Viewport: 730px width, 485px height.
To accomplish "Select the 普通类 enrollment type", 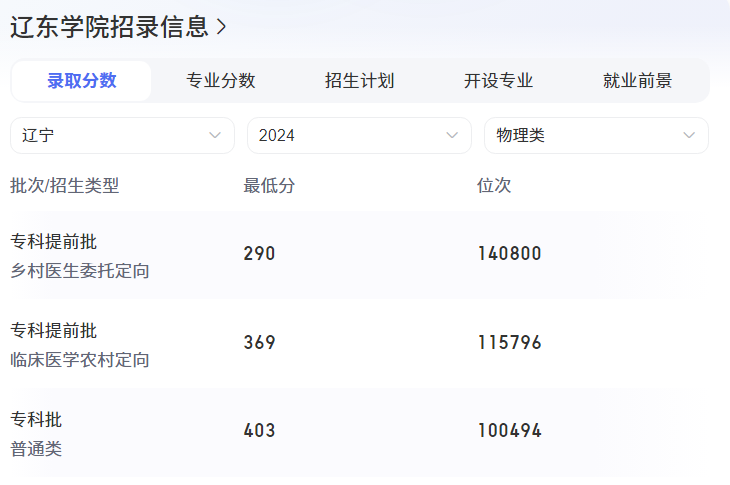I will (36, 449).
